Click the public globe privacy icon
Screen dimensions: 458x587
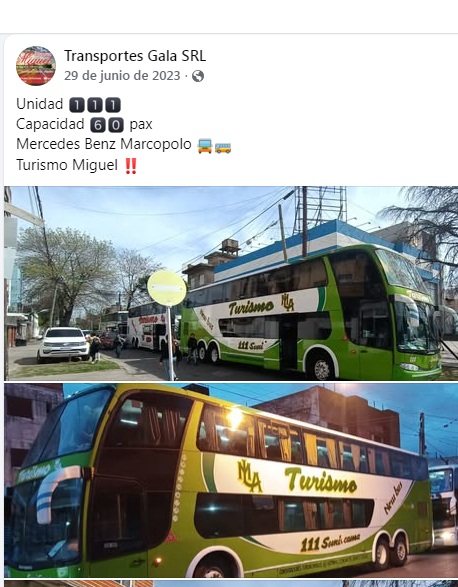click(198, 76)
